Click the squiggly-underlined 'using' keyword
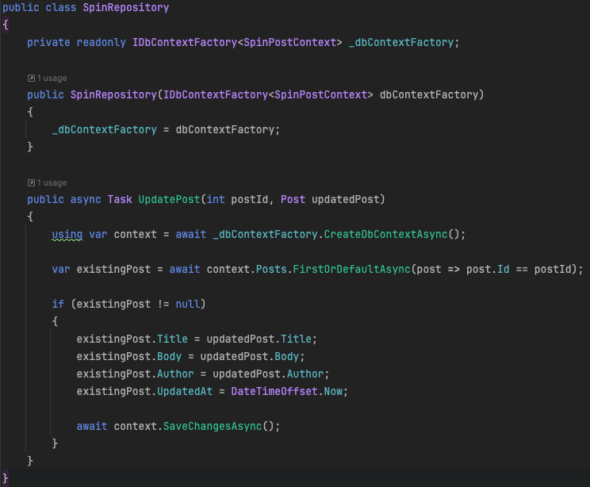The width and height of the screenshot is (590, 487). click(67, 234)
